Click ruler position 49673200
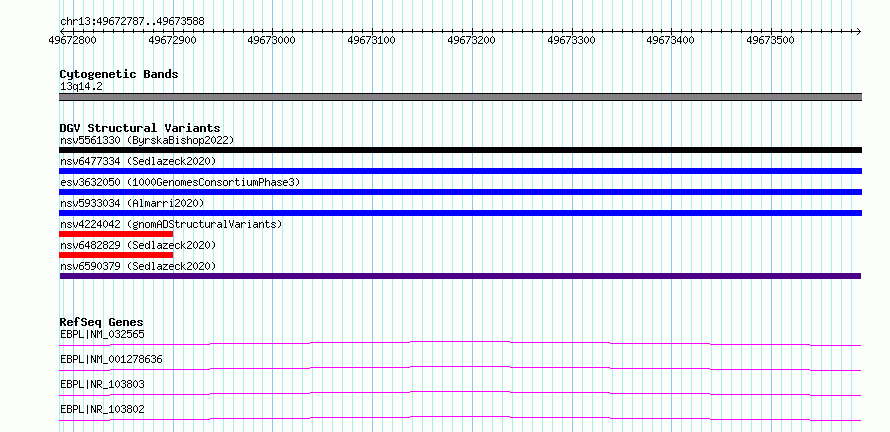This screenshot has height=432, width=890. 472,40
